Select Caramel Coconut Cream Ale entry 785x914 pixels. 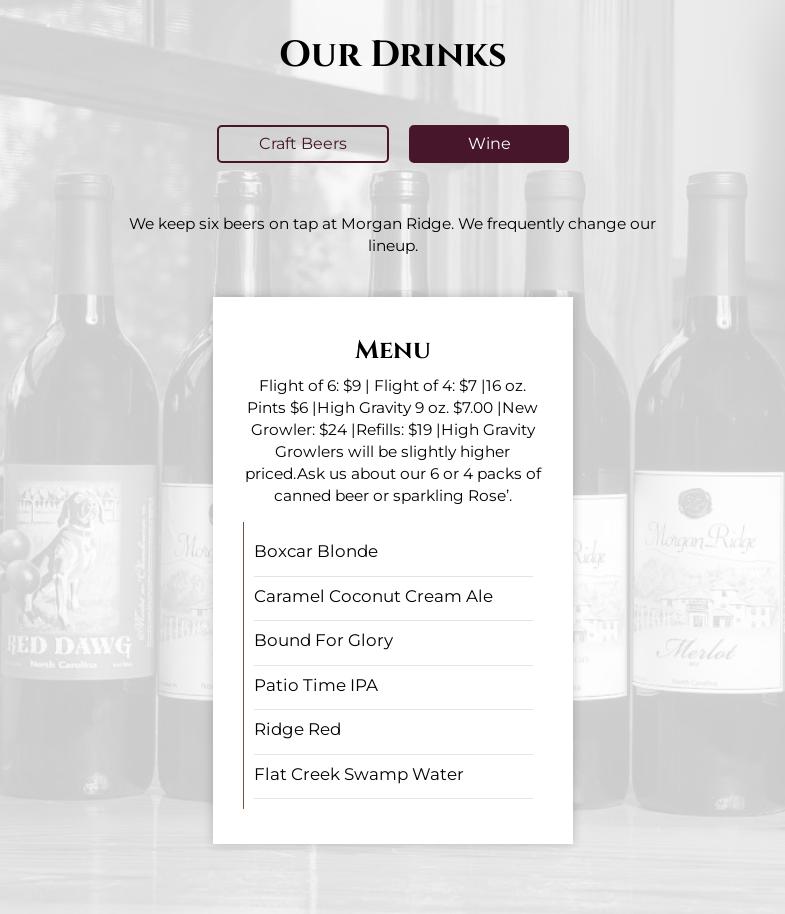click(x=393, y=597)
